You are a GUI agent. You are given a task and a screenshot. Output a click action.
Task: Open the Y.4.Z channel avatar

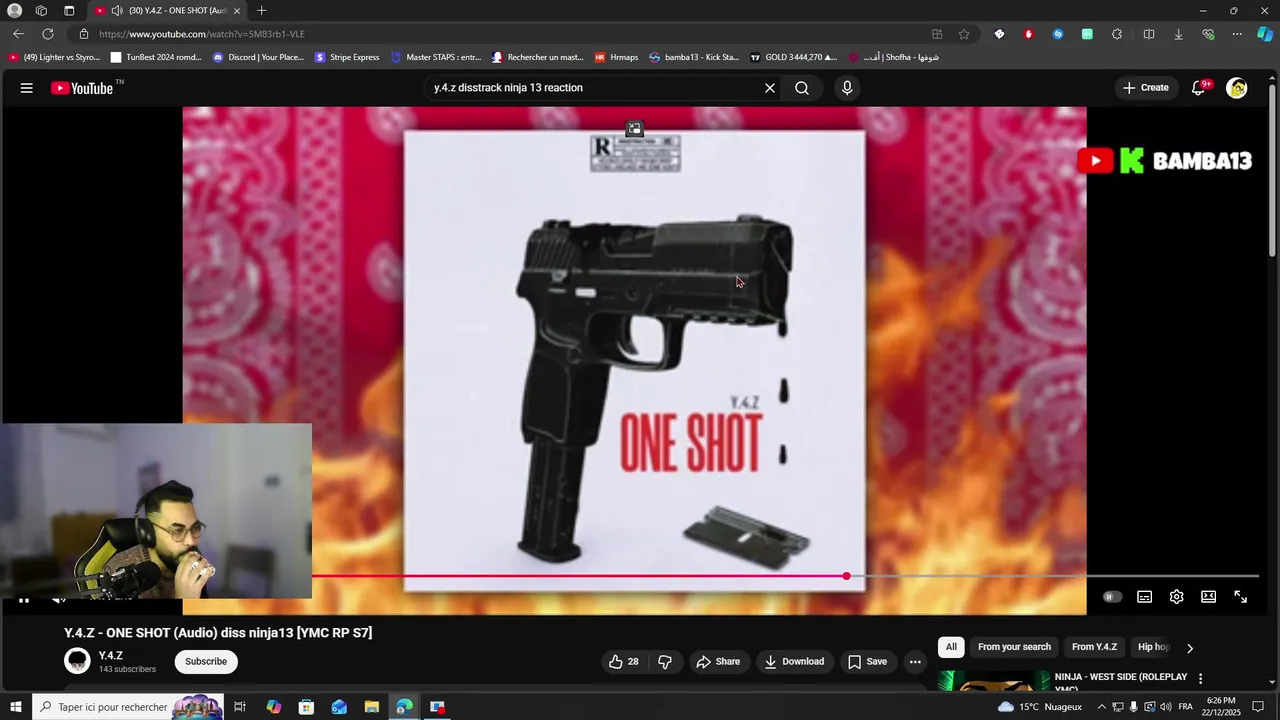point(77,660)
